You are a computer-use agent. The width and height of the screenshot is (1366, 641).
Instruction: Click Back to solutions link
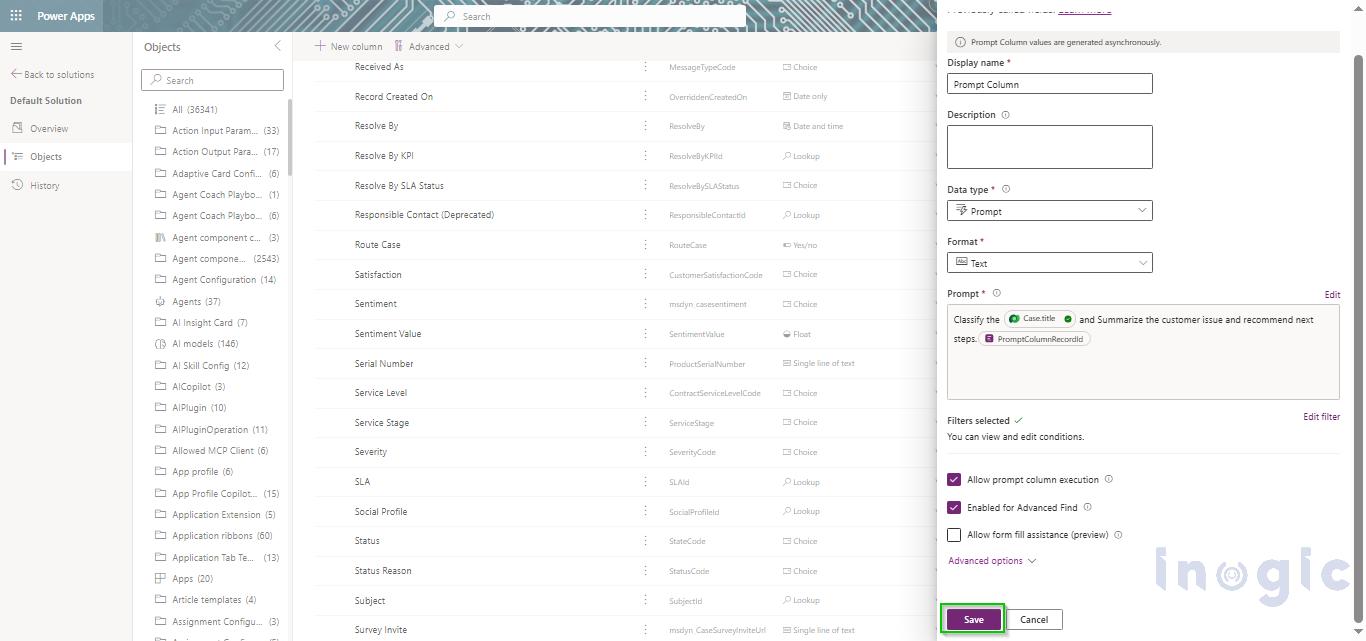[x=59, y=75]
